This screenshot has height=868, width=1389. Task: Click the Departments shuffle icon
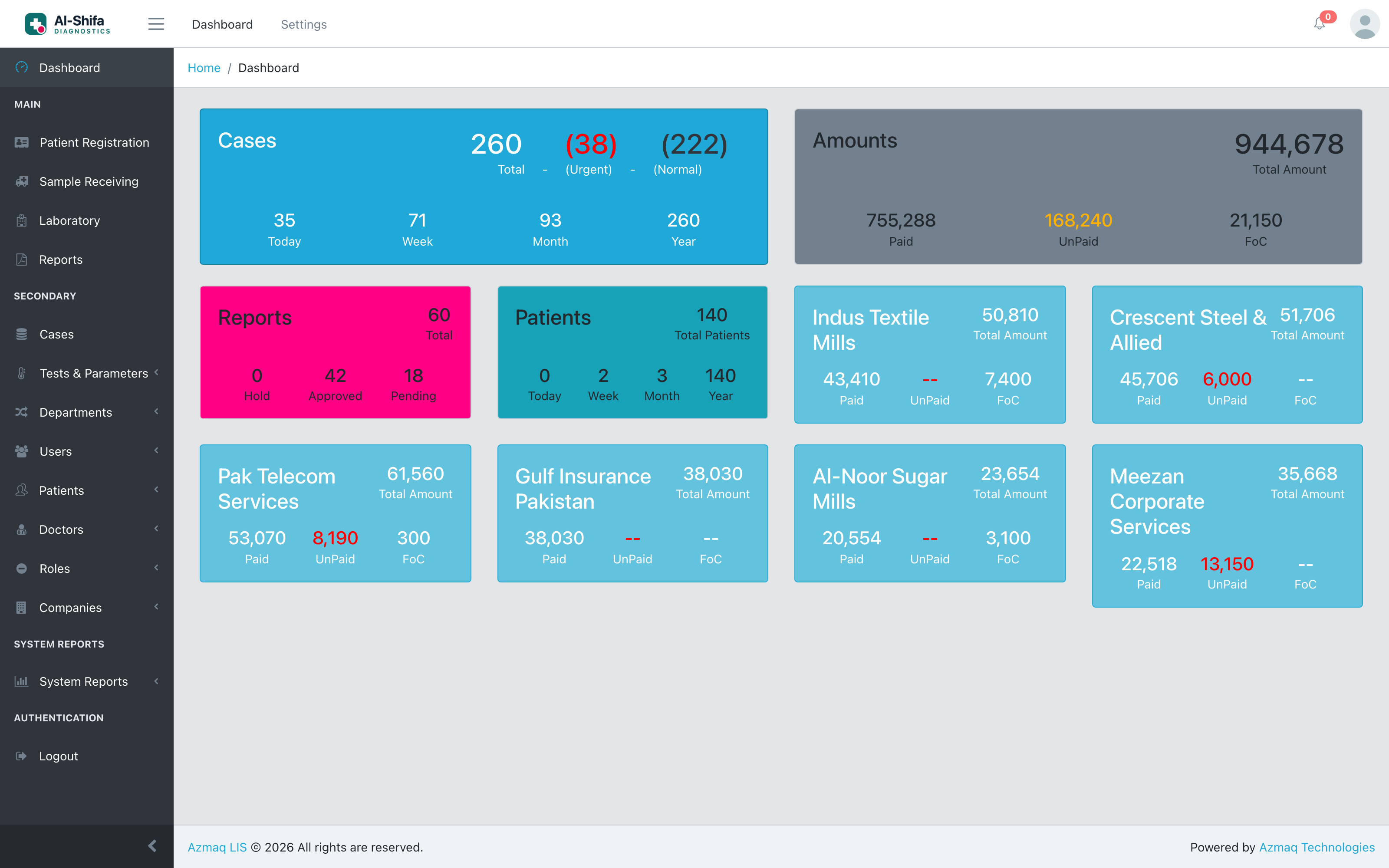click(x=21, y=412)
